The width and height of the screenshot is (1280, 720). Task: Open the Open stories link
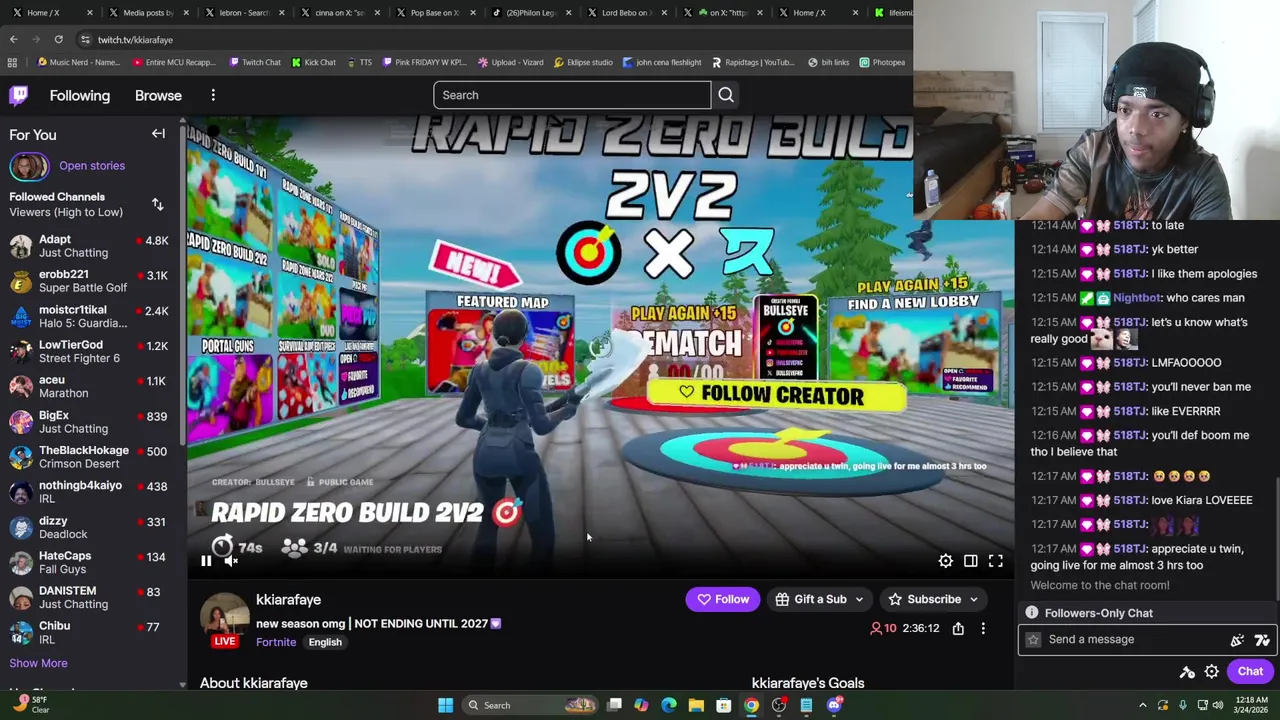coord(92,166)
